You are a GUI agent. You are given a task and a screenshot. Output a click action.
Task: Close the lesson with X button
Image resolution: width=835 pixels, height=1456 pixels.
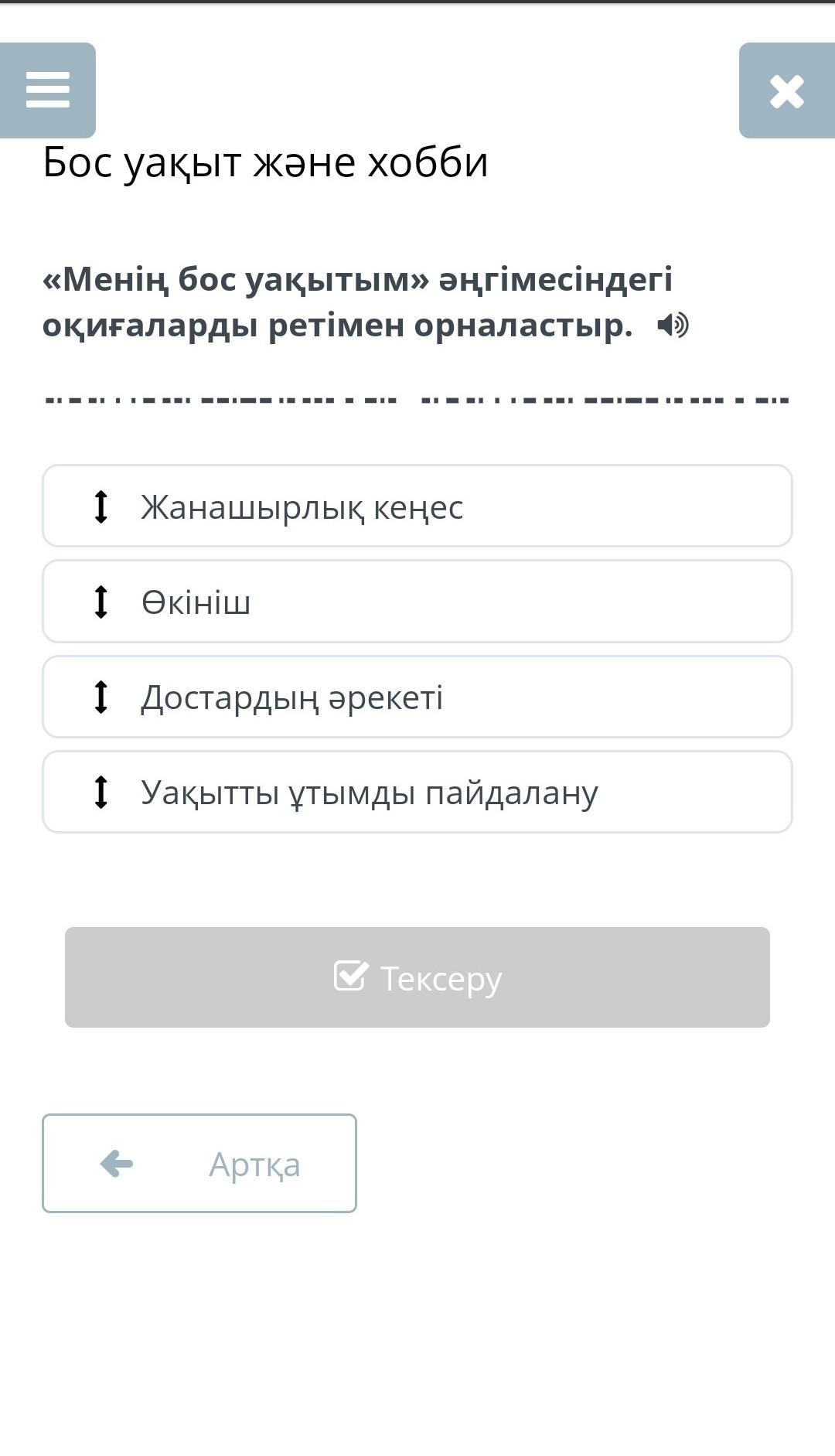[786, 91]
